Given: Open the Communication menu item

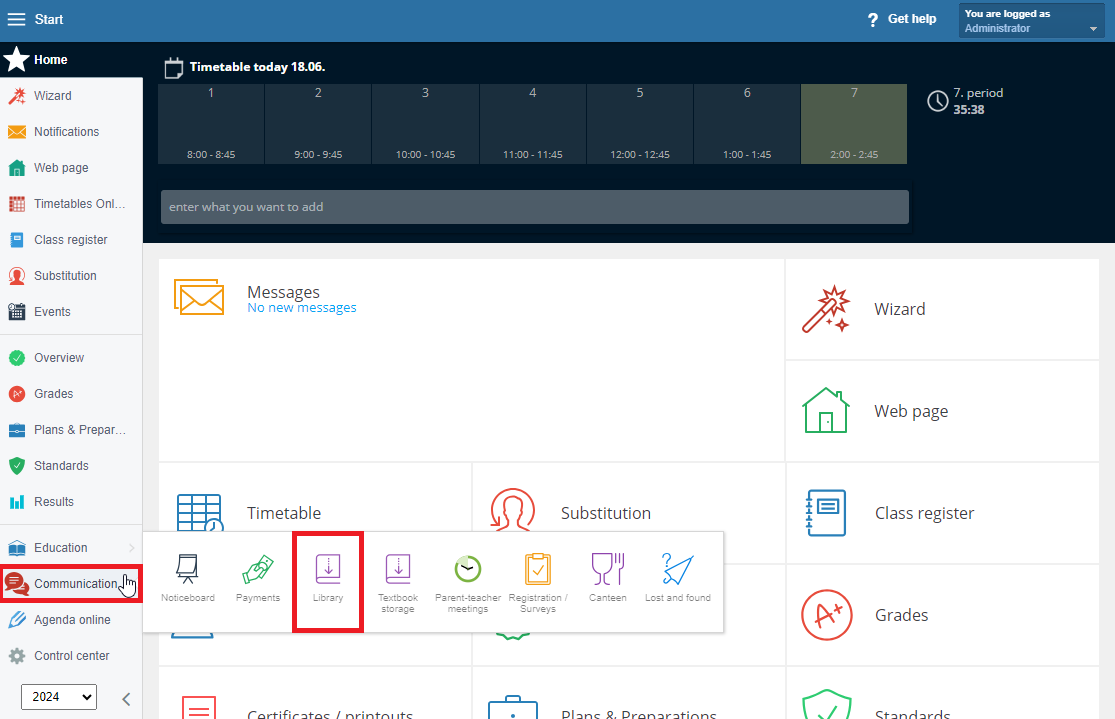Looking at the screenshot, I should 71,584.
